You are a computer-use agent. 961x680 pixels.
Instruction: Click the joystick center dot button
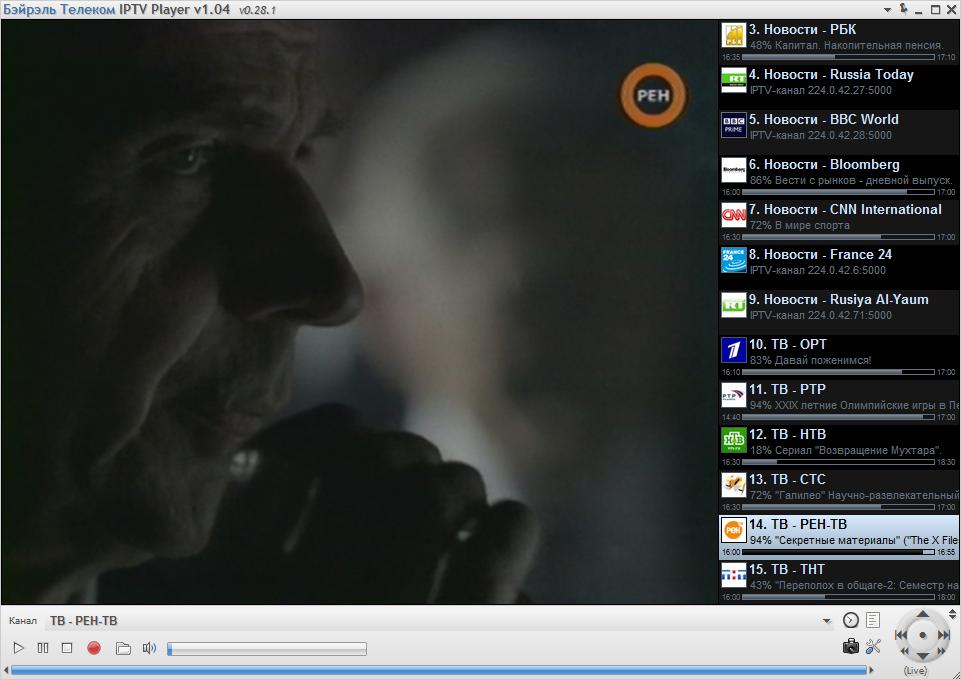click(x=922, y=635)
